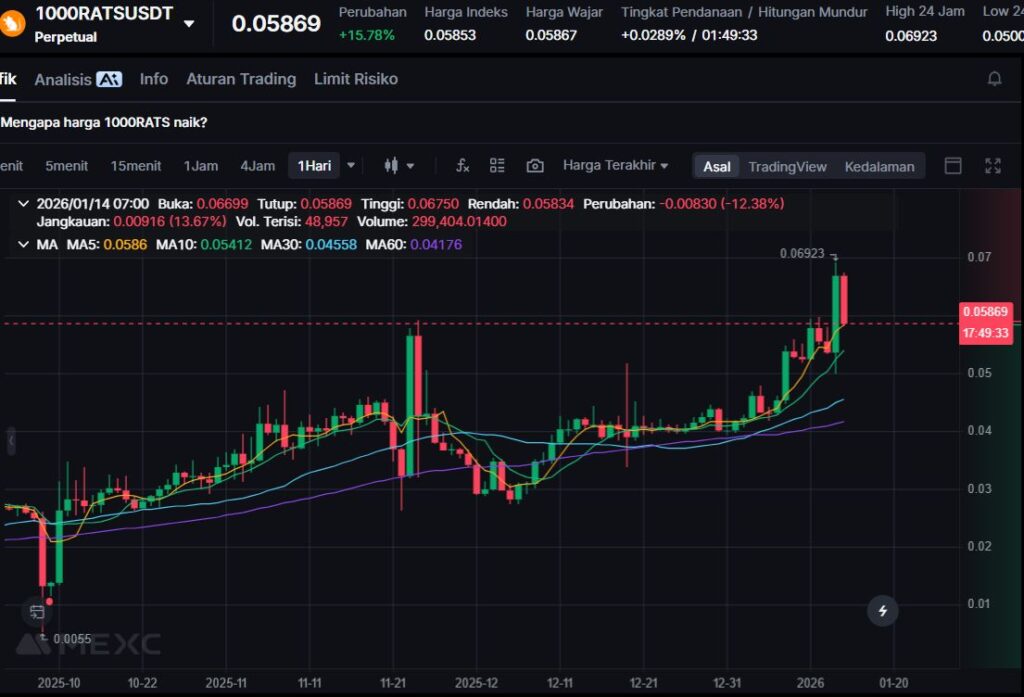Take a chart snapshot with camera icon
The width and height of the screenshot is (1024, 697).
tap(535, 166)
